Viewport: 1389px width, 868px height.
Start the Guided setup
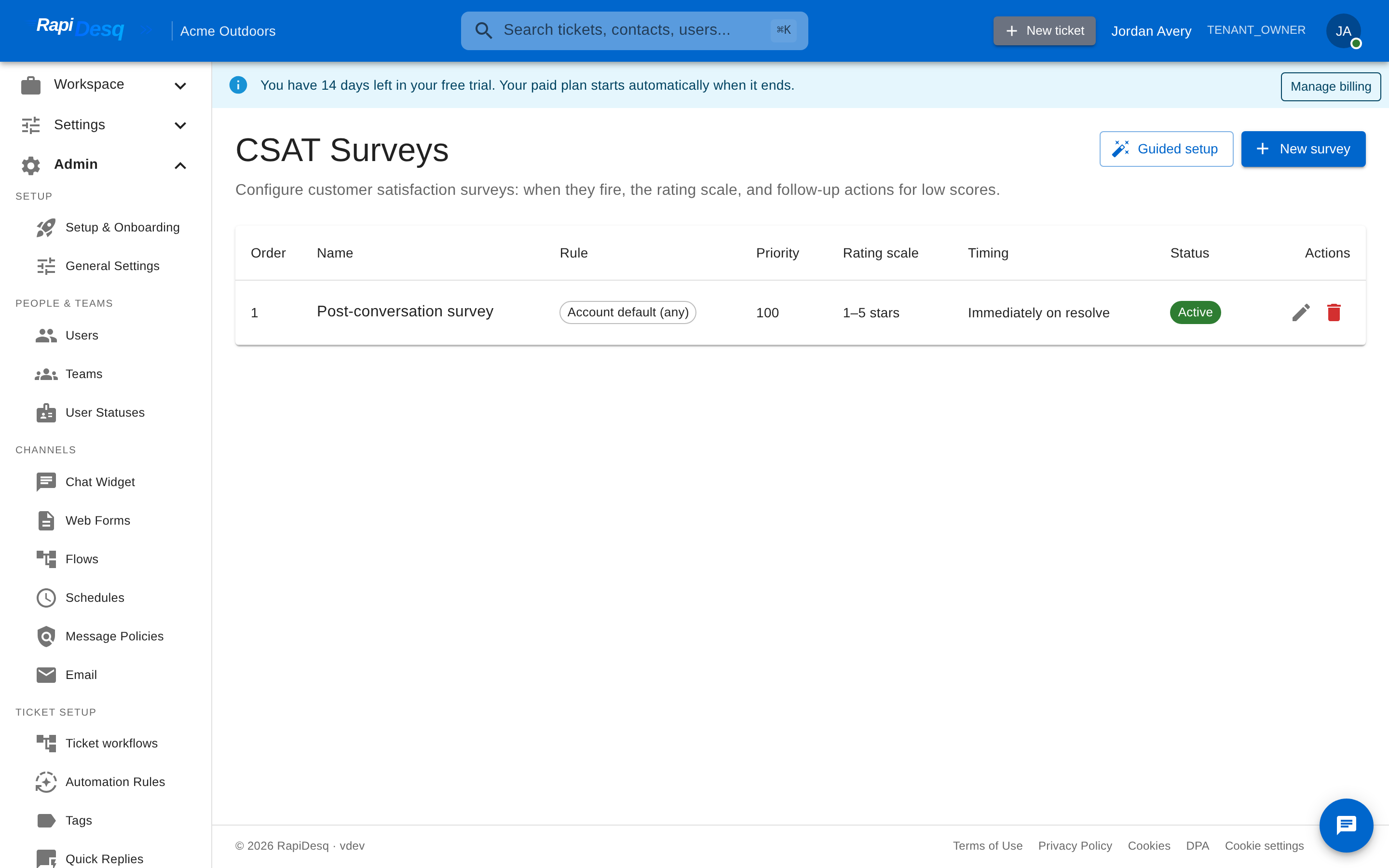(x=1166, y=149)
